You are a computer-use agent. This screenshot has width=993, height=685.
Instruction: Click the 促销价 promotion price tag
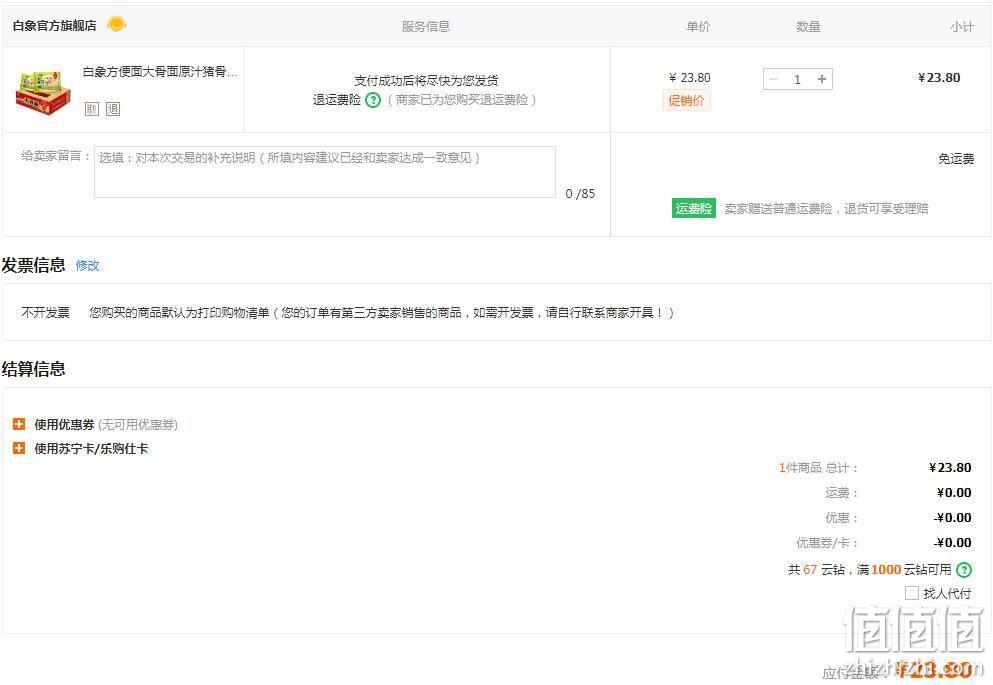tap(686, 100)
